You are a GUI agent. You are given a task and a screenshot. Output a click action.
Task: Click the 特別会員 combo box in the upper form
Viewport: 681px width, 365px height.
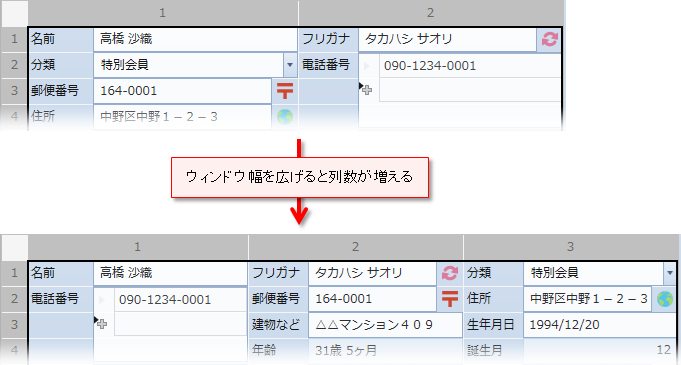(x=195, y=65)
